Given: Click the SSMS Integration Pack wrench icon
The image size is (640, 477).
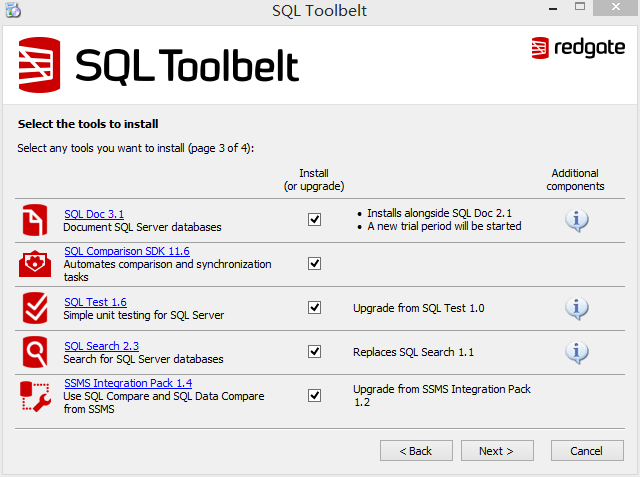Looking at the screenshot, I should 35,396.
